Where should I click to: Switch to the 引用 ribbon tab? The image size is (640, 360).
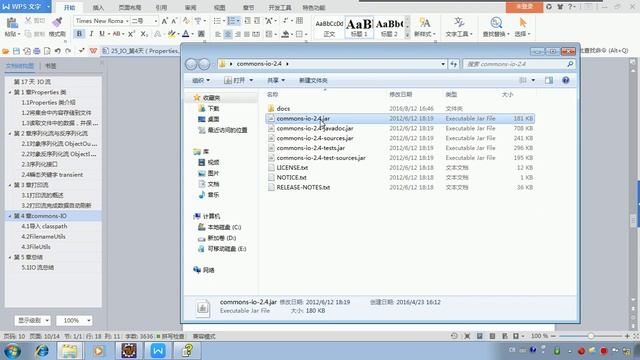(x=161, y=8)
